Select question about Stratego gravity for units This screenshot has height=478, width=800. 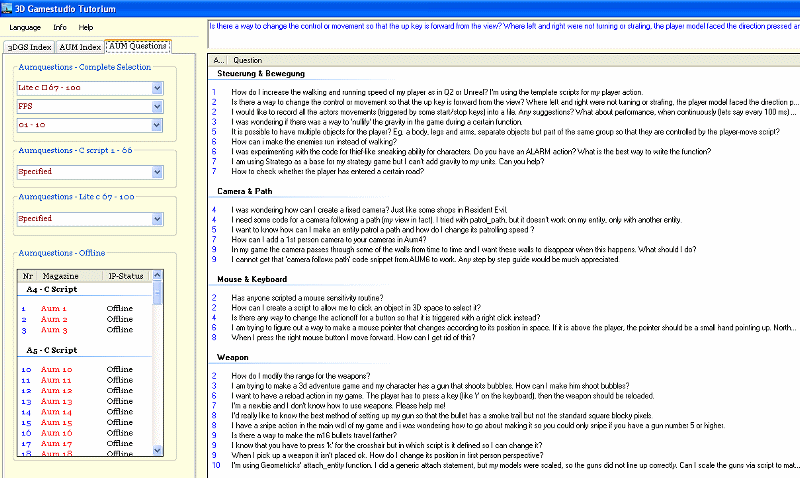pyautogui.click(x=387, y=162)
